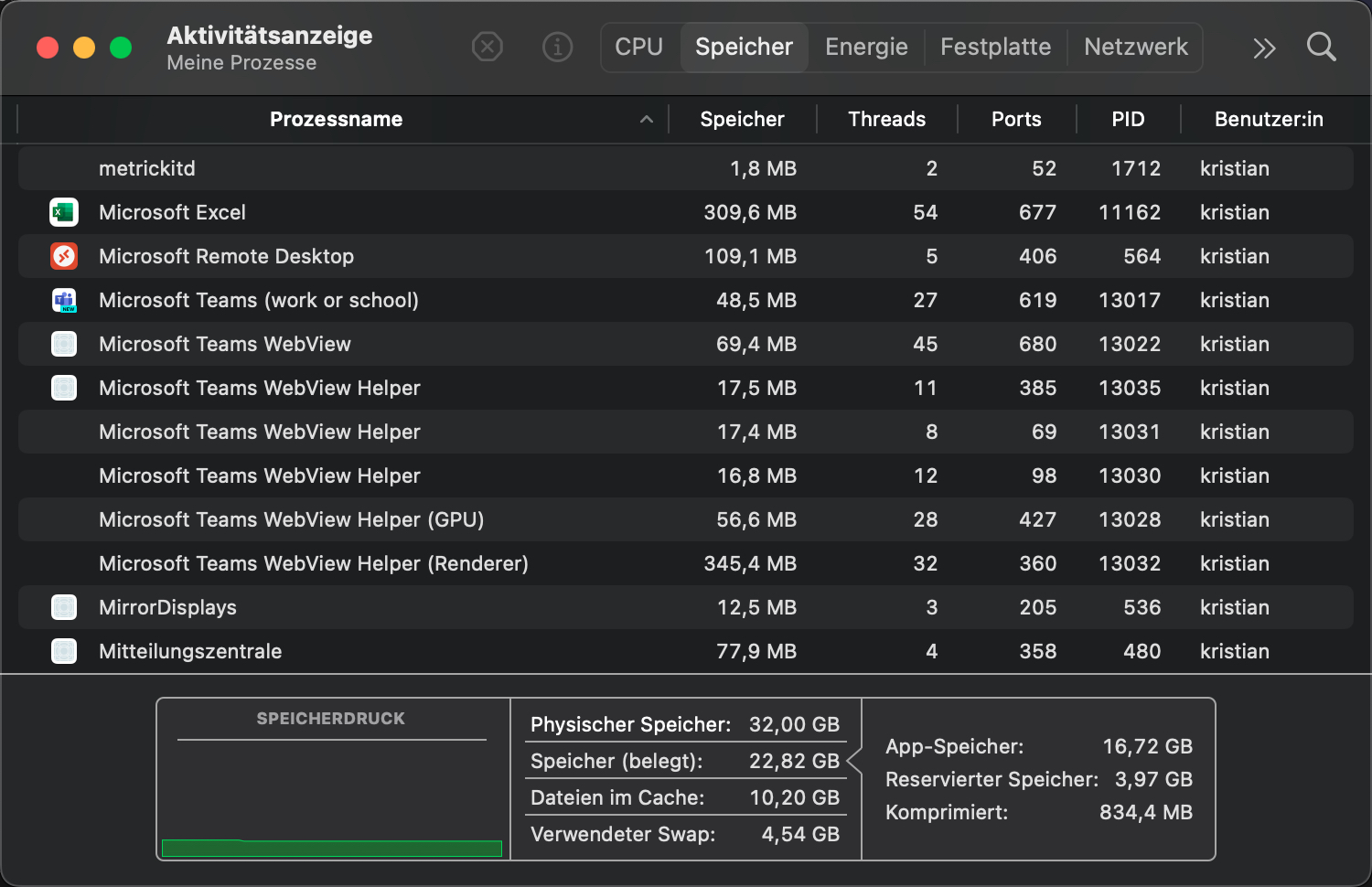Sort by the PID column header
Screen dimensions: 1372x887
point(1128,120)
